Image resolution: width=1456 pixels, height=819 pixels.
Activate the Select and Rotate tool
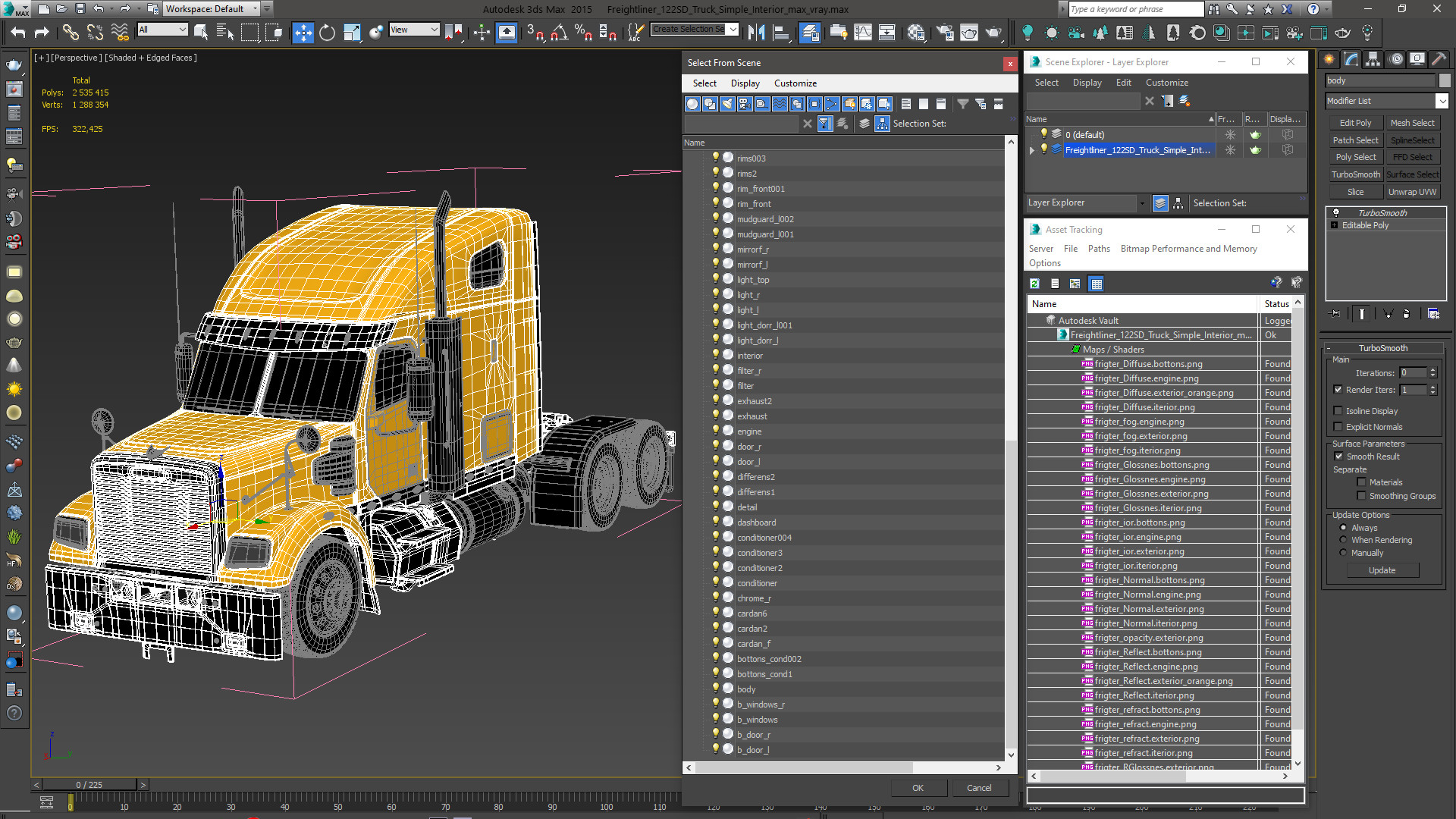point(327,32)
